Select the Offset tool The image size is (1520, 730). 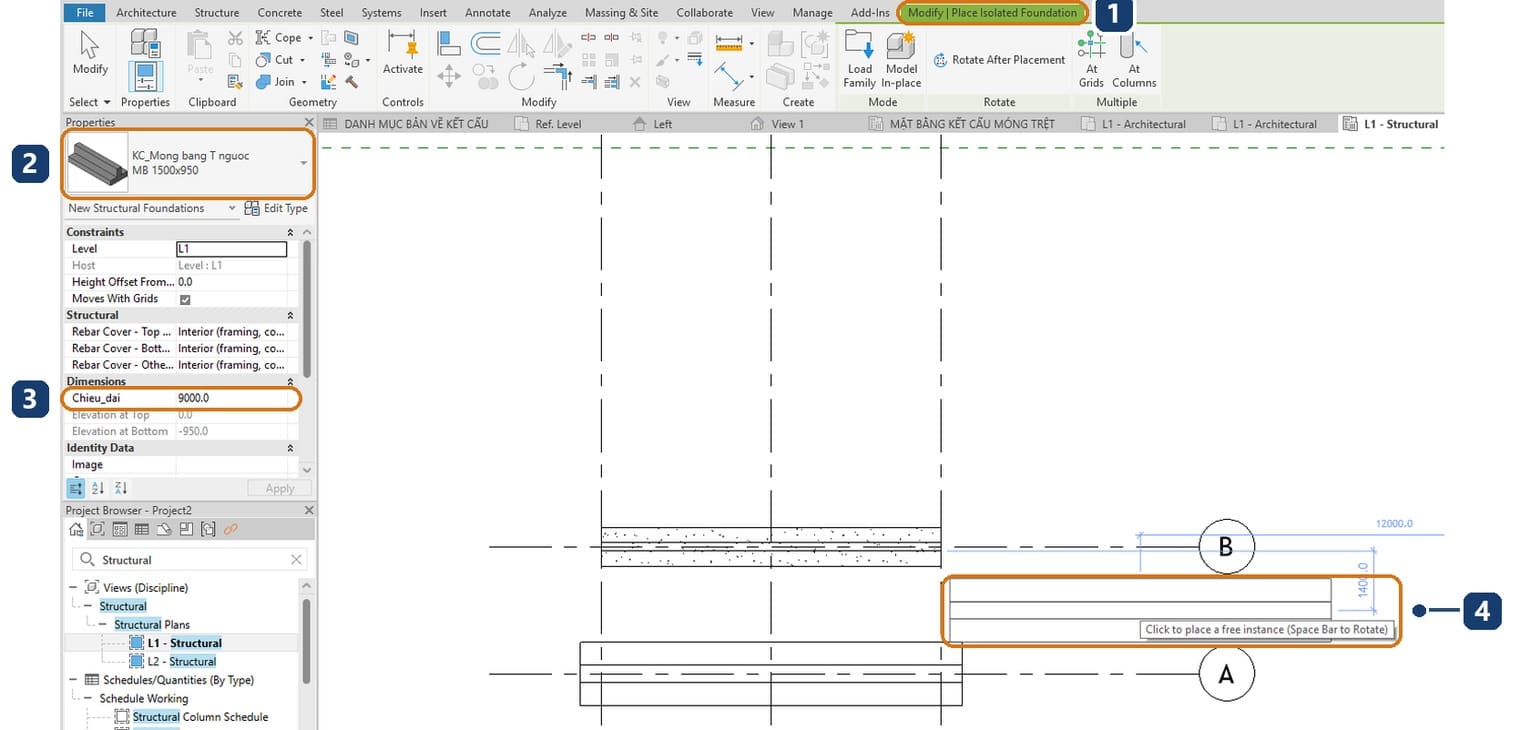[x=486, y=42]
